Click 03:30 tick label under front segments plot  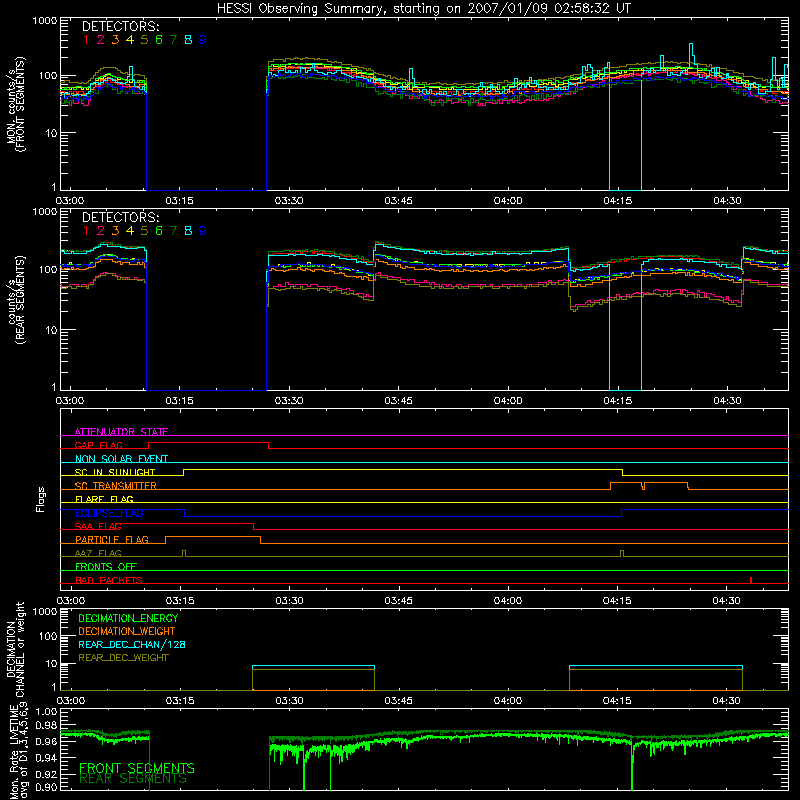tap(289, 201)
